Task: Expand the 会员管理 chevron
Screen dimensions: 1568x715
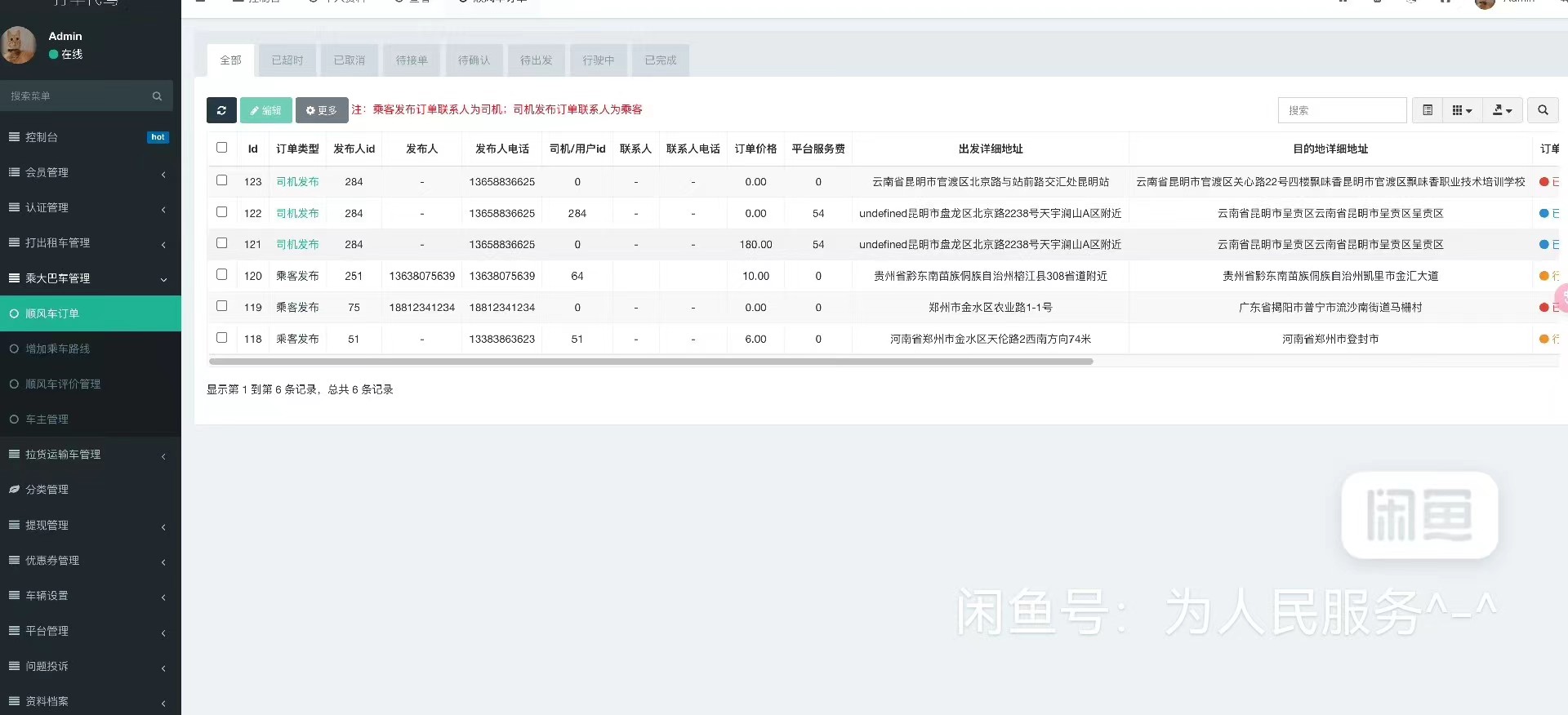Action: click(x=163, y=174)
